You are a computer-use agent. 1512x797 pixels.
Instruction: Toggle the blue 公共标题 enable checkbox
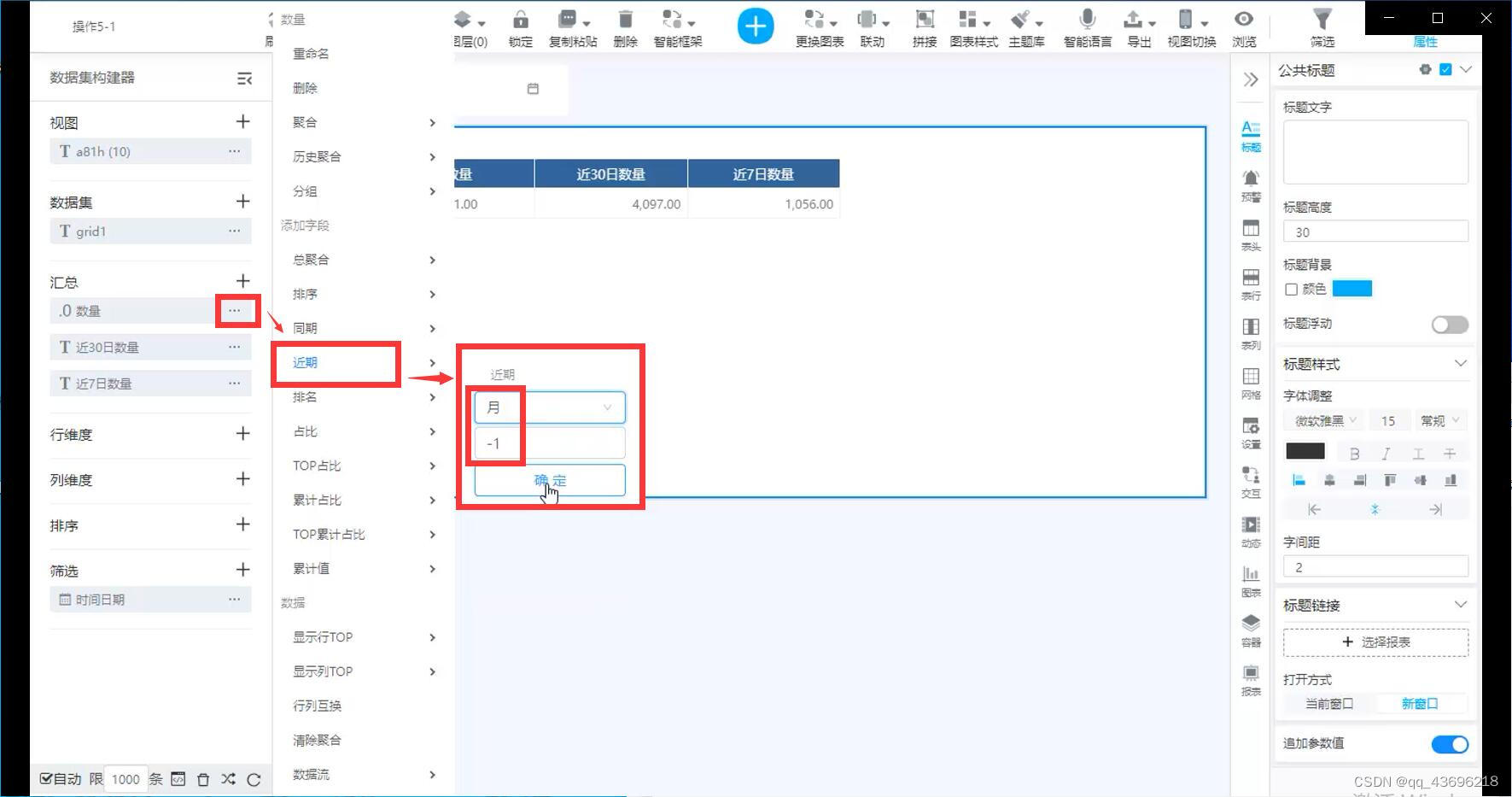[1445, 70]
